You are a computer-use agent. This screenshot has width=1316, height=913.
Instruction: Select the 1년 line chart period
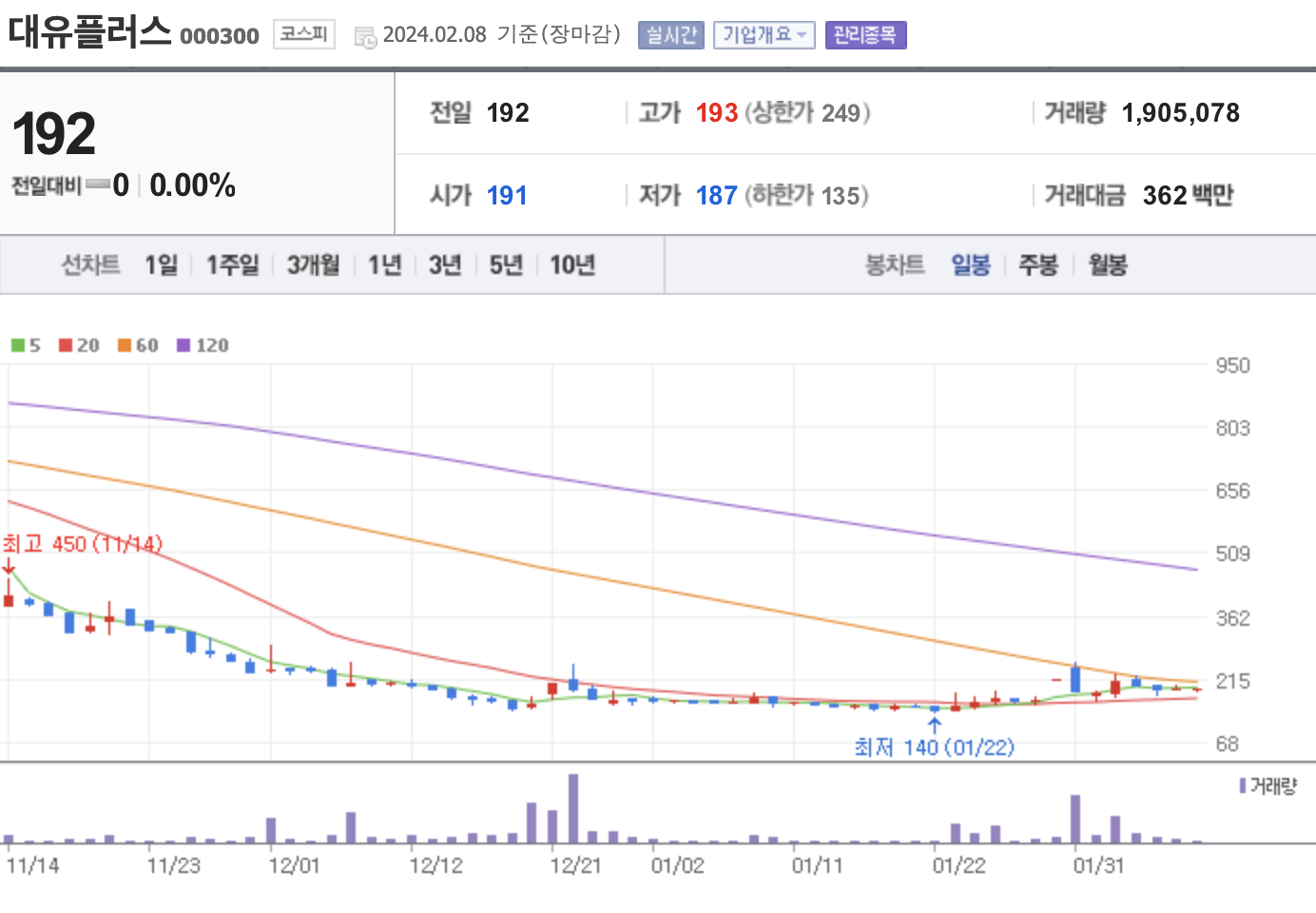coord(384,264)
